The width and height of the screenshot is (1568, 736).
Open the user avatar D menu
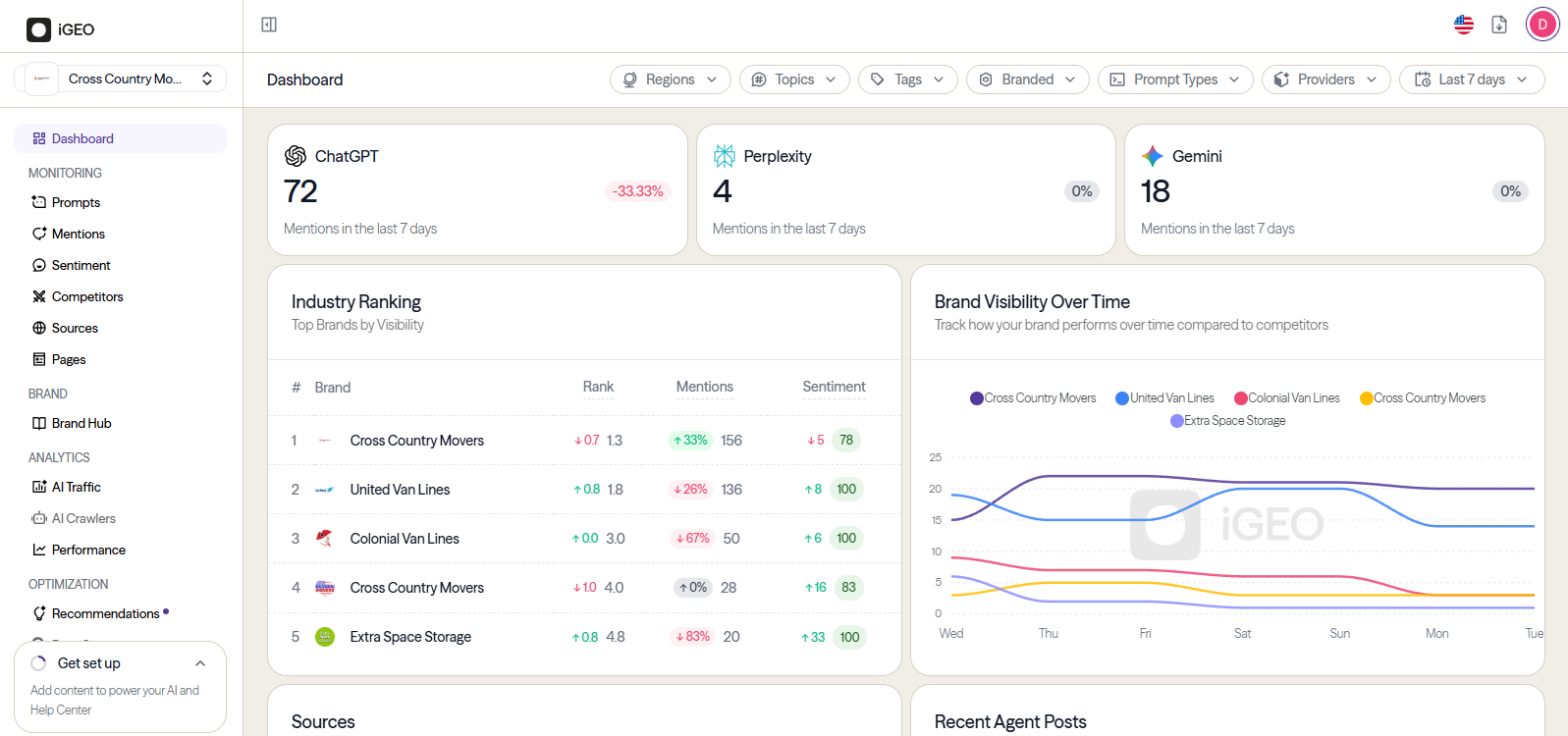coord(1542,25)
